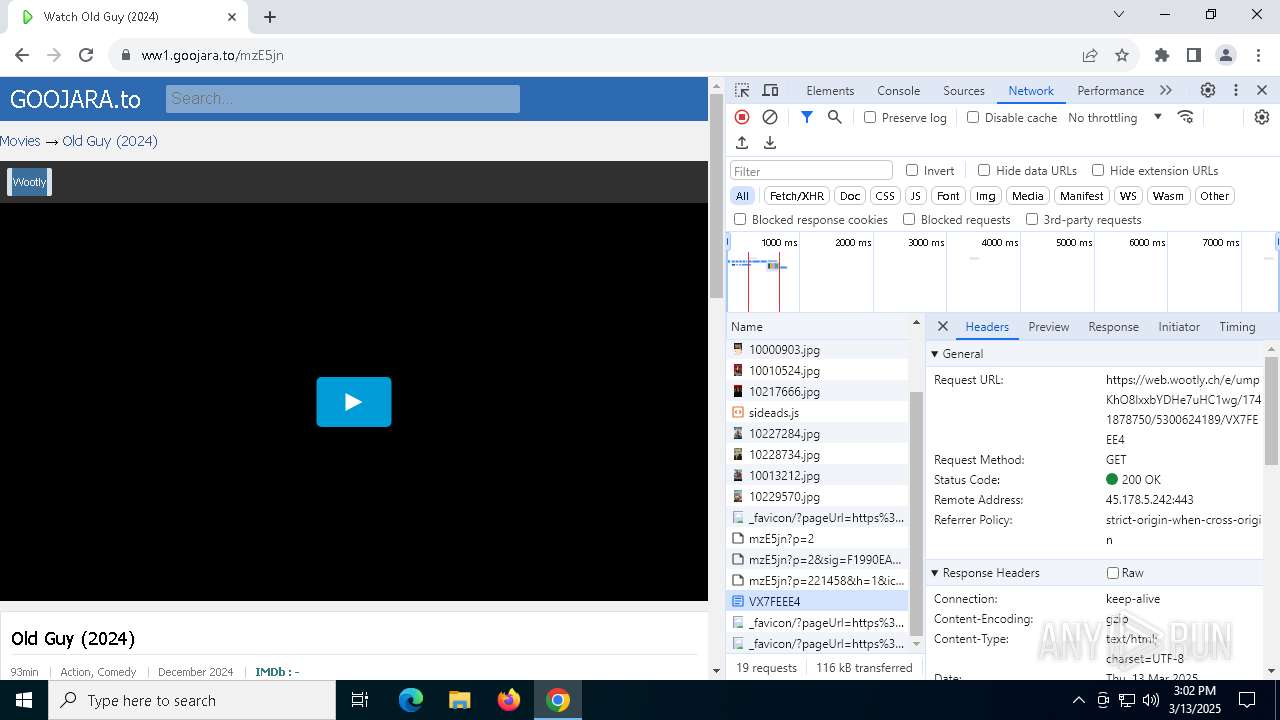This screenshot has width=1280, height=720.
Task: Open the Timing tab
Action: click(1237, 326)
